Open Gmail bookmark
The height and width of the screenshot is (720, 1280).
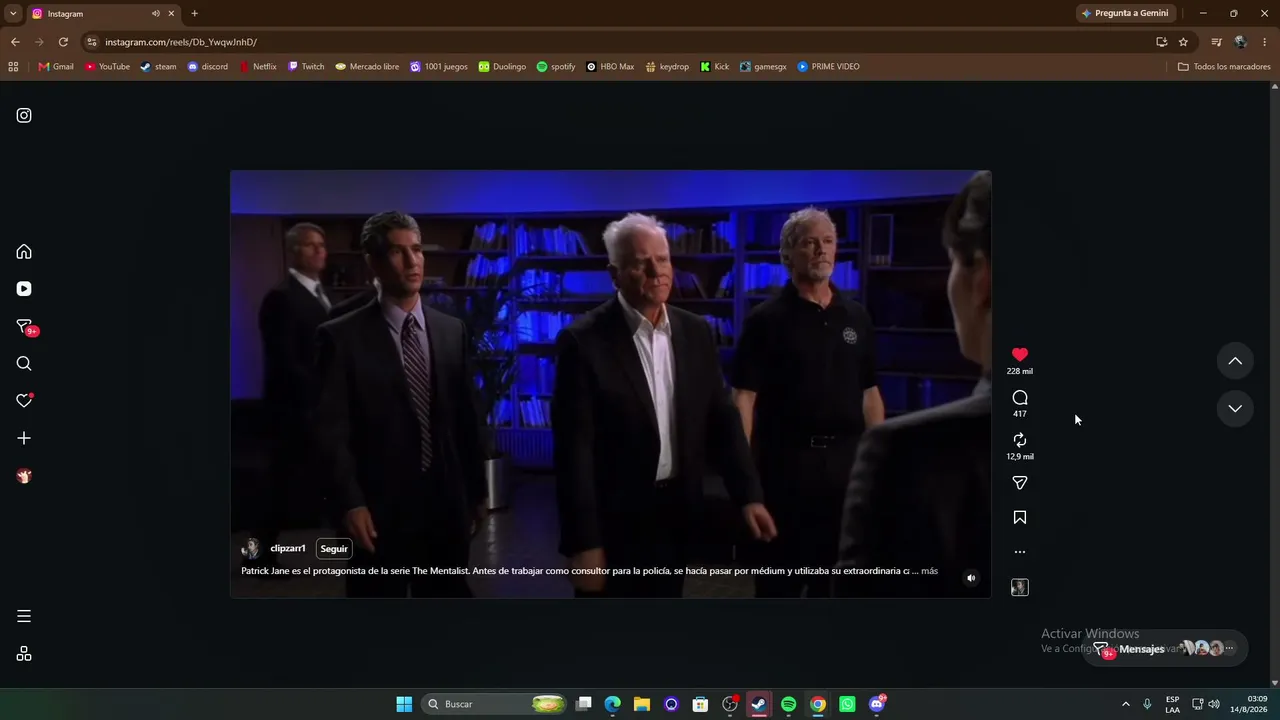(56, 67)
